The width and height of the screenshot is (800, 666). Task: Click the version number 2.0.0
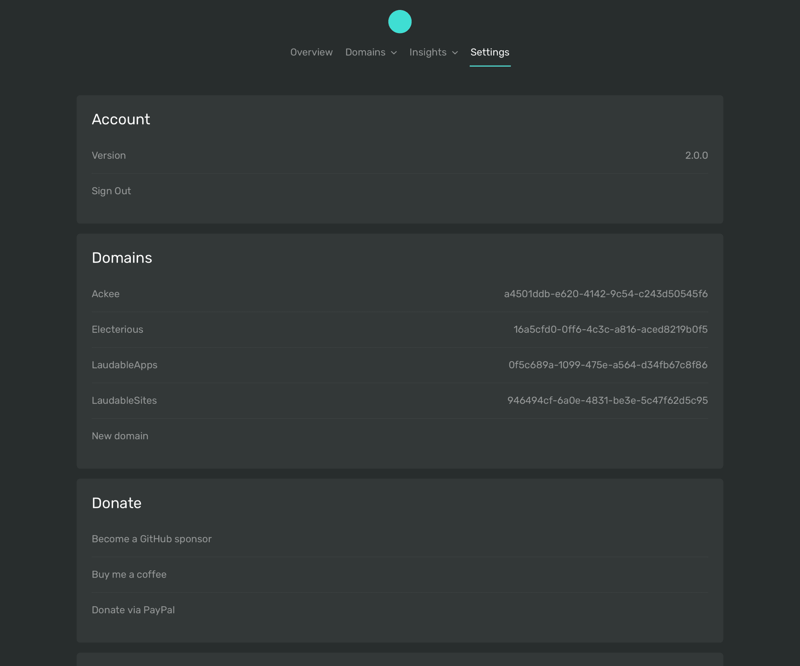click(x=696, y=156)
